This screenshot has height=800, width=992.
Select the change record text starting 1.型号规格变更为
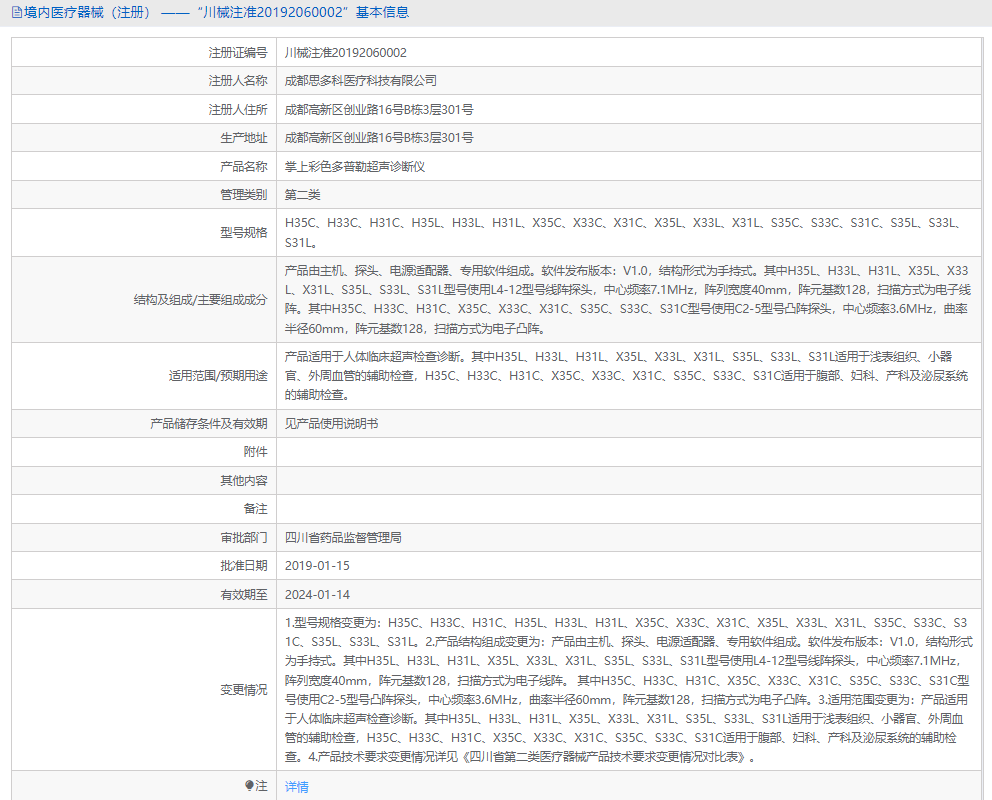tap(628, 689)
